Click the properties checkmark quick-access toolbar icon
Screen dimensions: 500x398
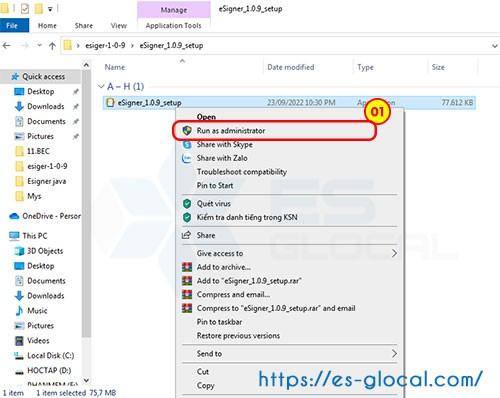[x=25, y=8]
